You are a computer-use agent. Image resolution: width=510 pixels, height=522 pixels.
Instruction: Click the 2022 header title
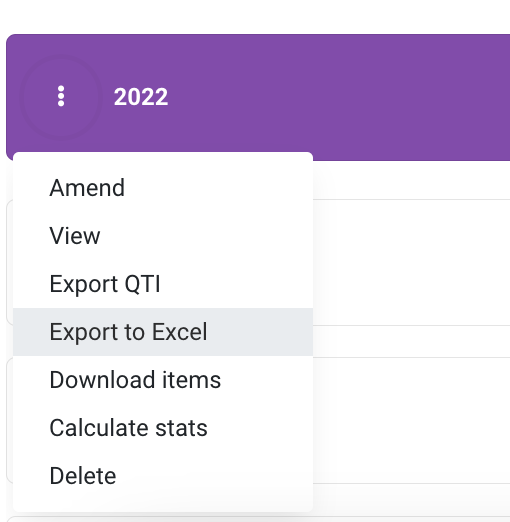[x=141, y=97]
